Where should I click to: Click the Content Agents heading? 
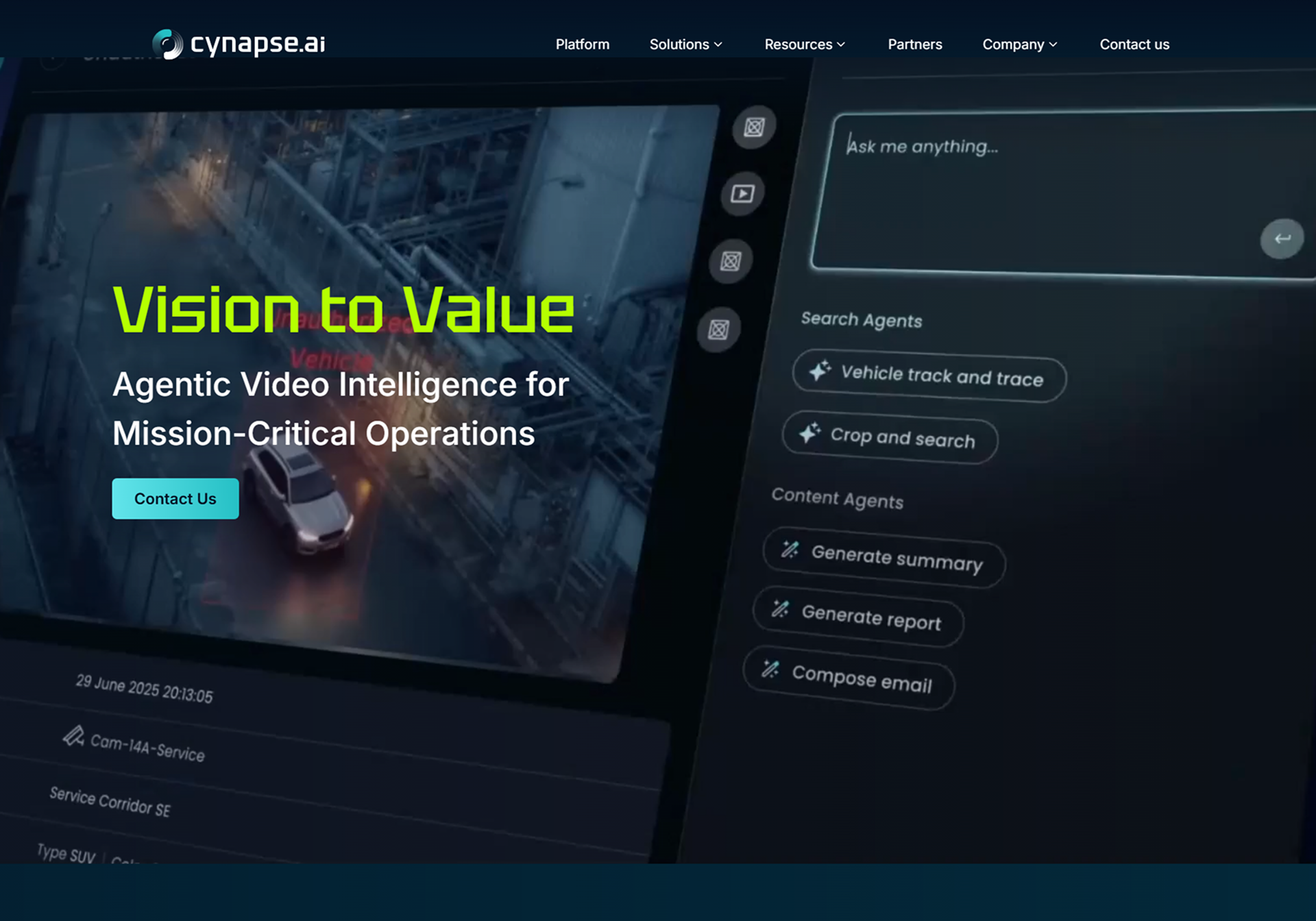pos(838,498)
